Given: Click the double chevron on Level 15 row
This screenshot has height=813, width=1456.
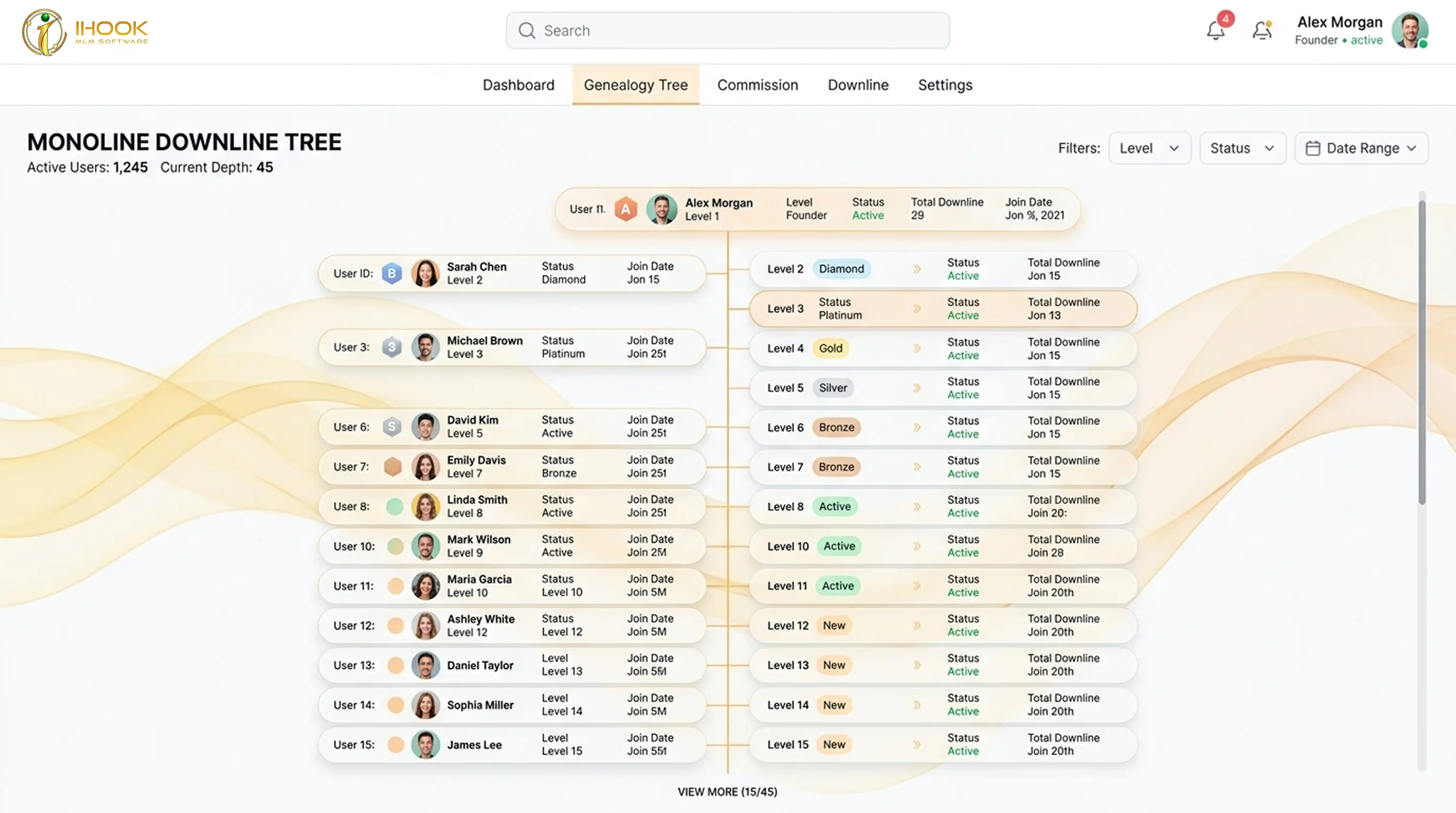Looking at the screenshot, I should point(917,745).
